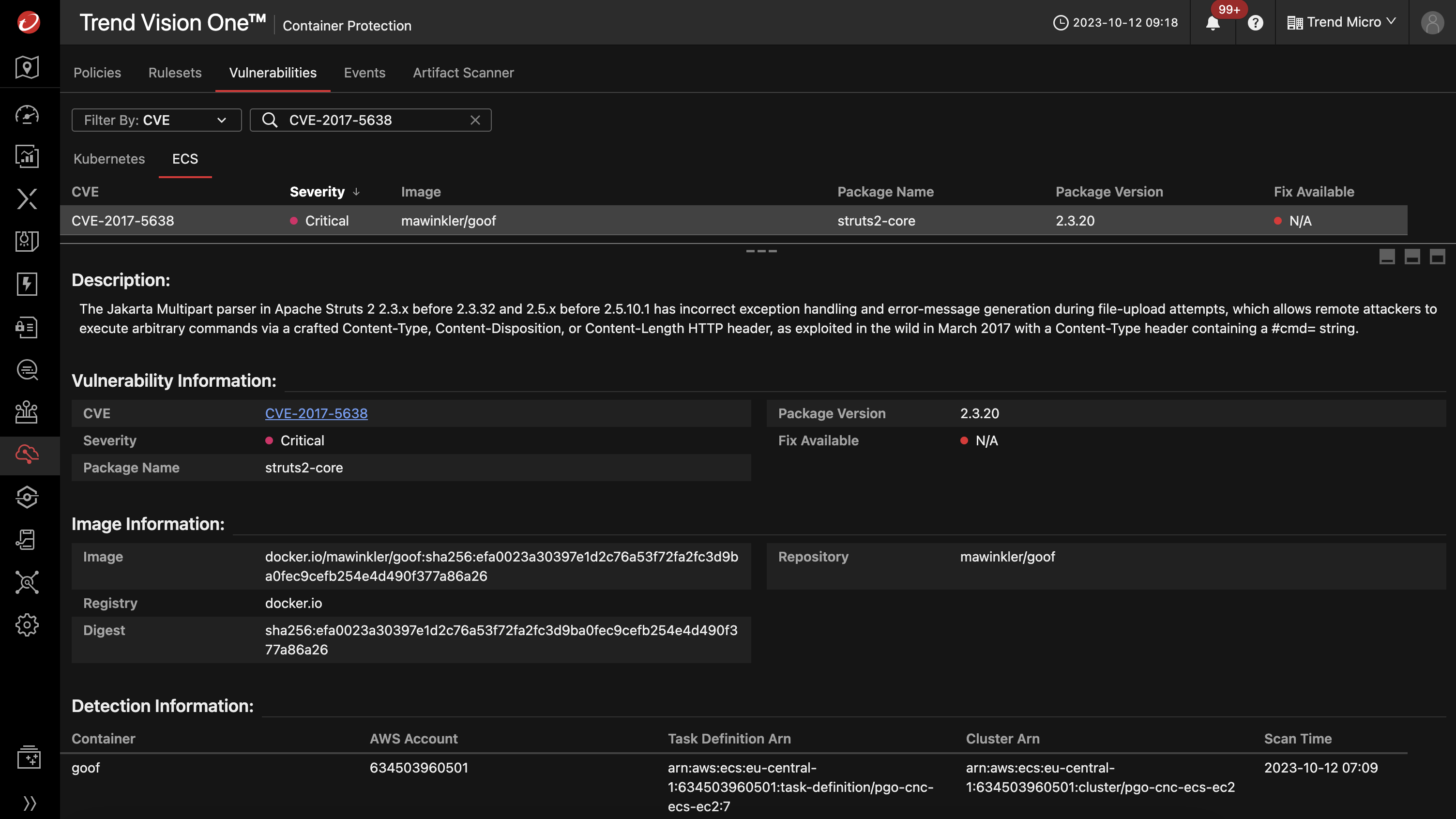This screenshot has width=1456, height=819.
Task: Open the Filter By CVE dropdown
Action: [156, 120]
